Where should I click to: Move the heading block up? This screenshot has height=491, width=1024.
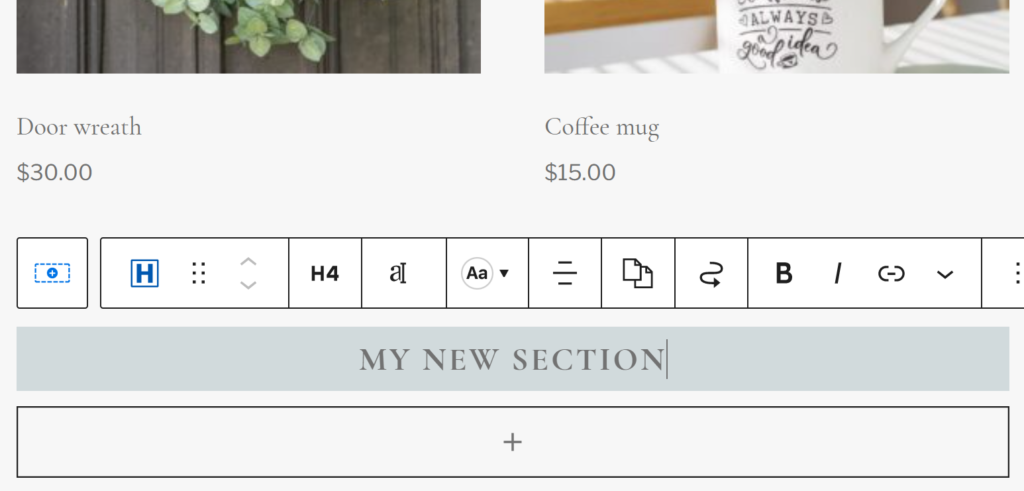point(248,262)
